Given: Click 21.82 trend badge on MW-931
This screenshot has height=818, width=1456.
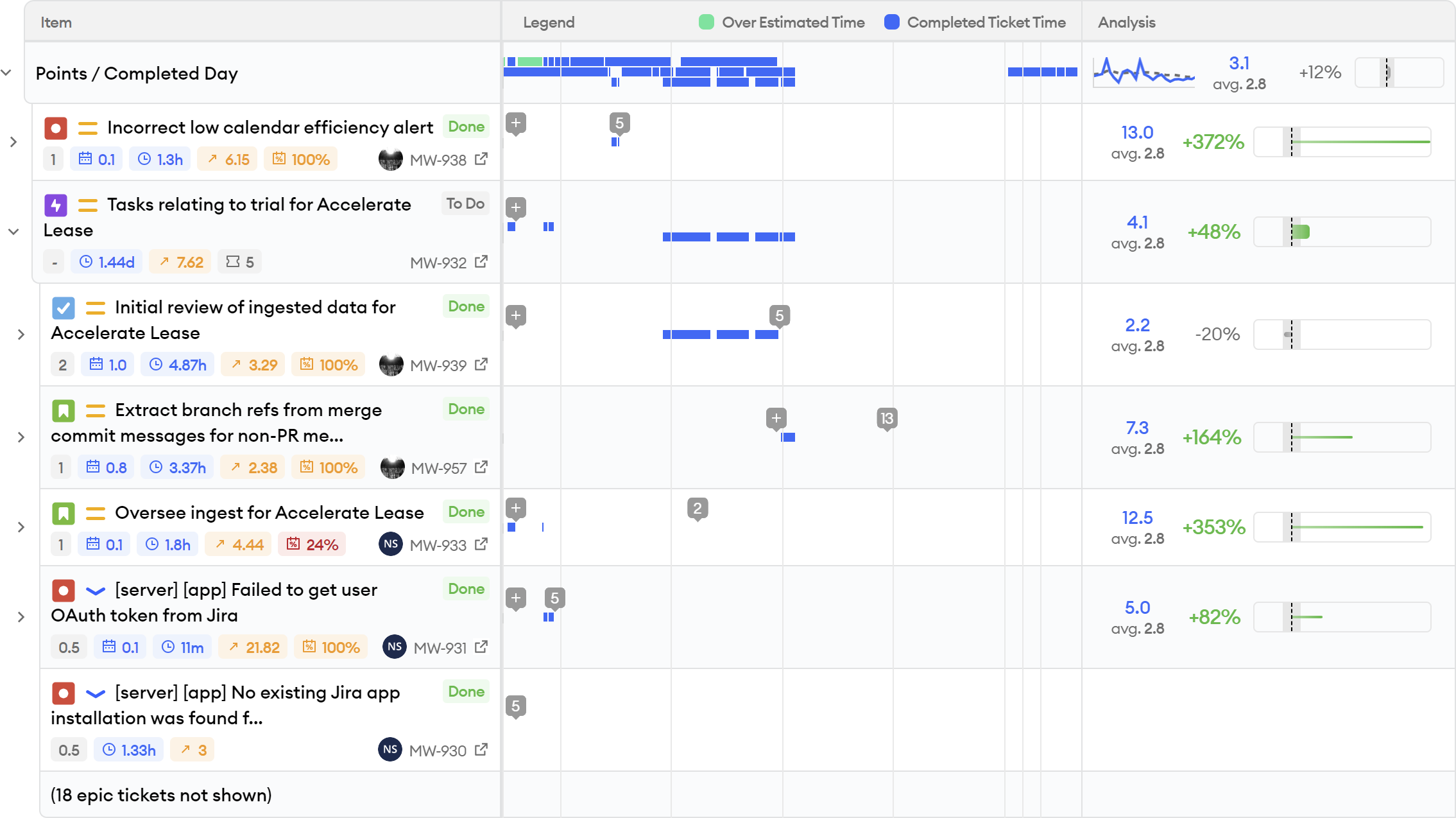Looking at the screenshot, I should 253,647.
